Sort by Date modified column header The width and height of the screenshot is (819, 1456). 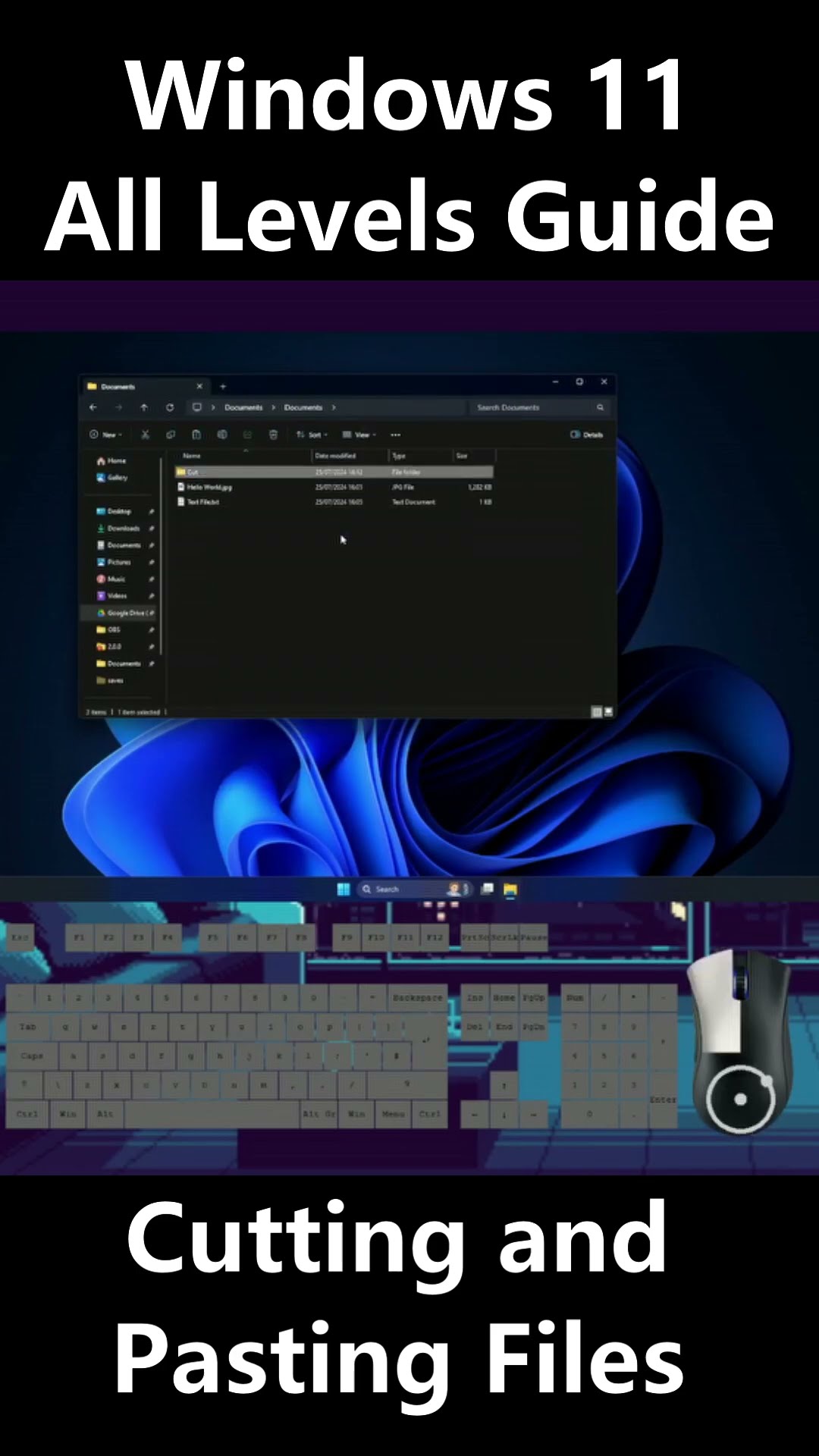(x=335, y=456)
